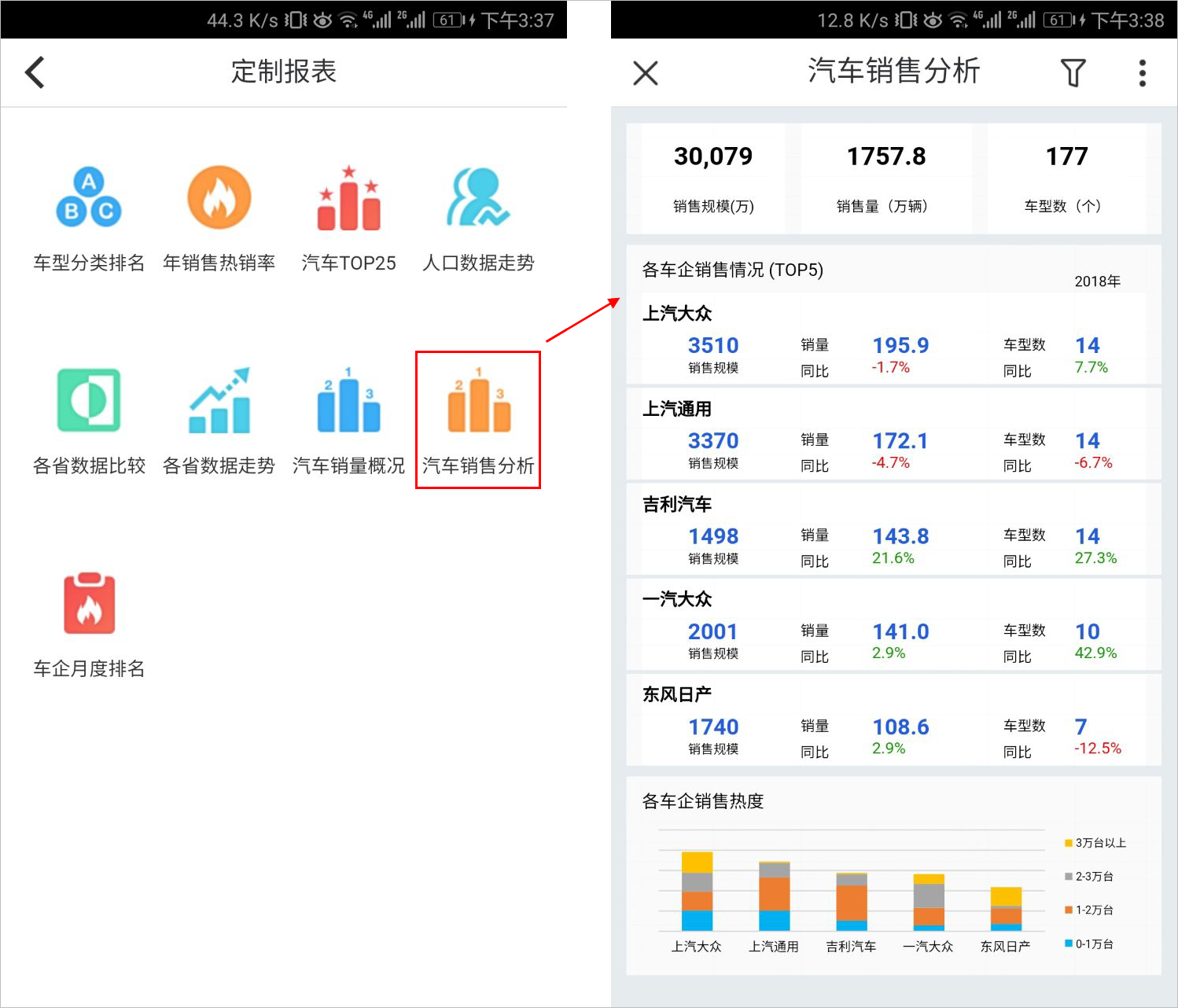Click the 2001 sales scale value
The width and height of the screenshot is (1178, 1008).
(x=713, y=632)
